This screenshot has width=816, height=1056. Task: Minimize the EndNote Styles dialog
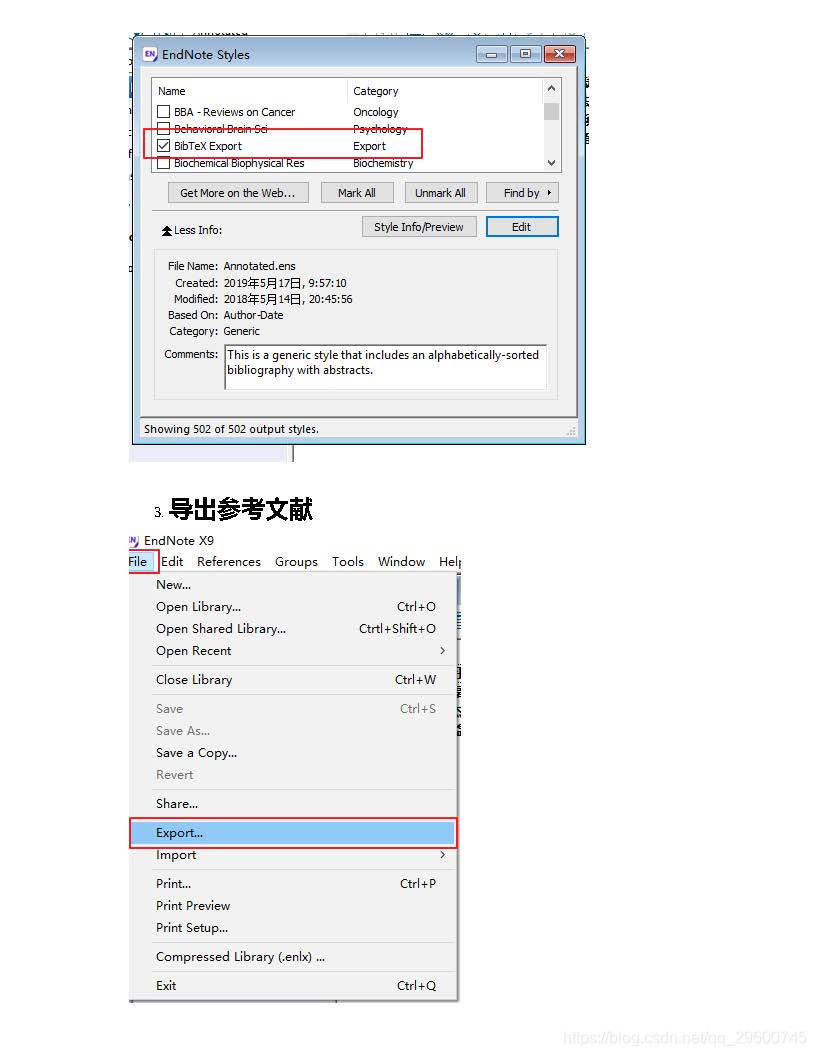click(491, 55)
